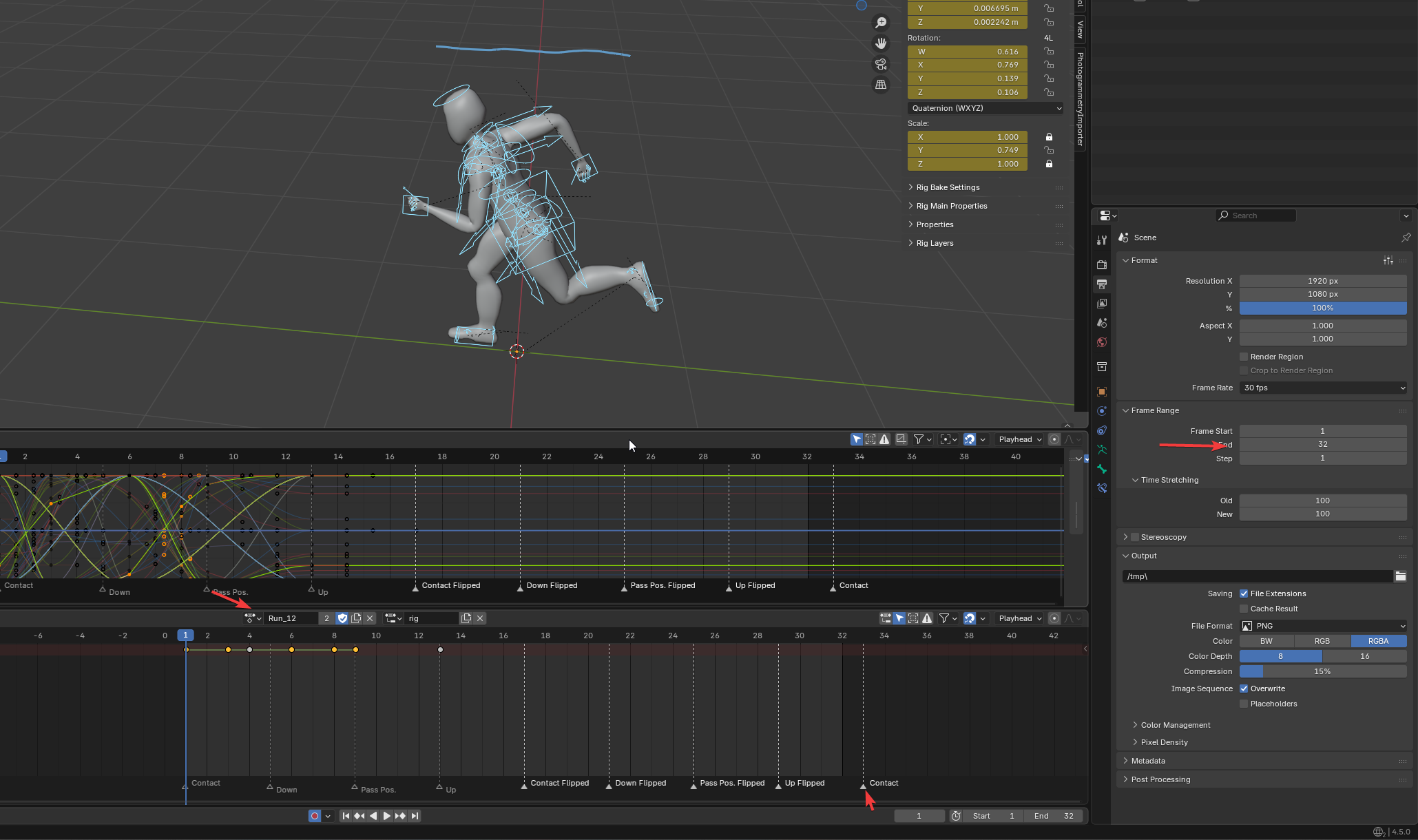This screenshot has height=840, width=1418.
Task: Toggle fake user shield for Run_12 action
Action: point(342,618)
